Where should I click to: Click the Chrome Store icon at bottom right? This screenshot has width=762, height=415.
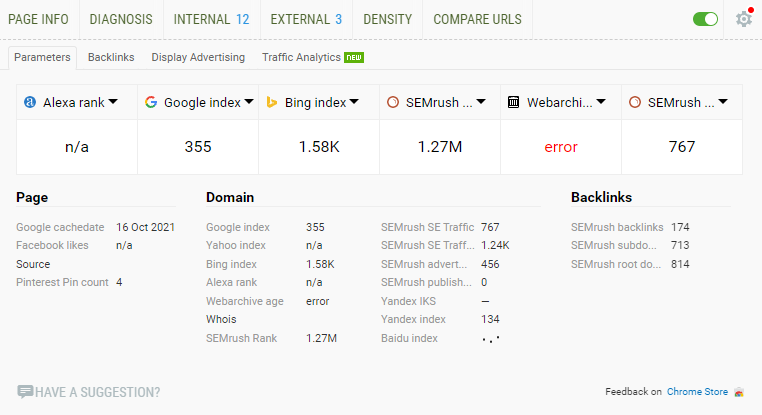coord(739,392)
